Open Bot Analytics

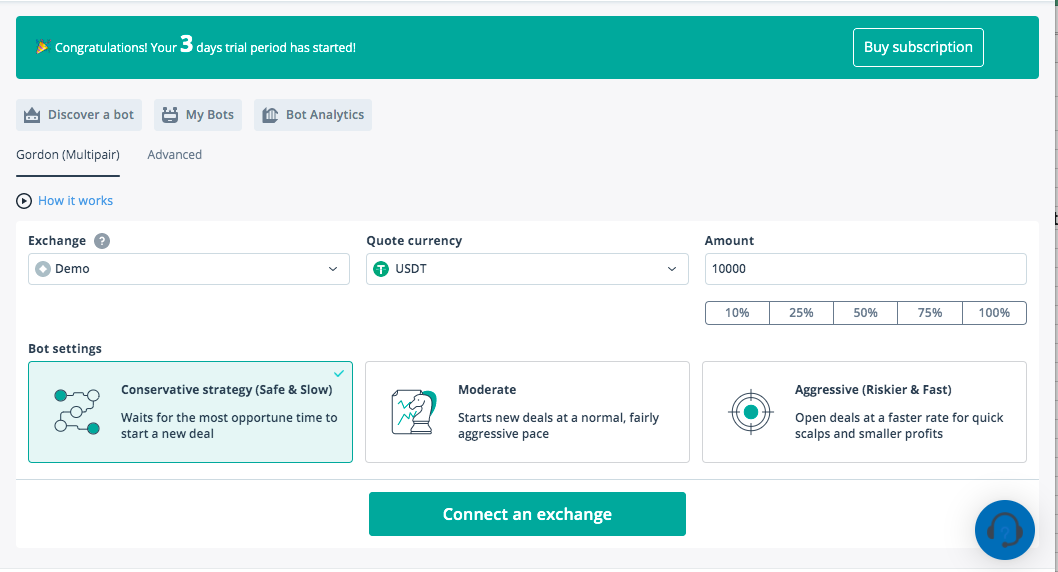click(313, 115)
